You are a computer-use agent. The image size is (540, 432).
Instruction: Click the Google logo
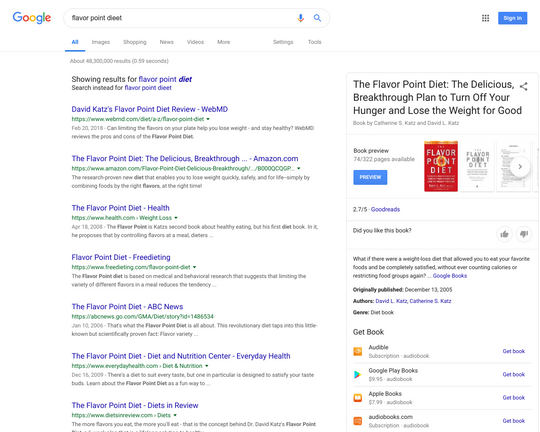coord(32,18)
